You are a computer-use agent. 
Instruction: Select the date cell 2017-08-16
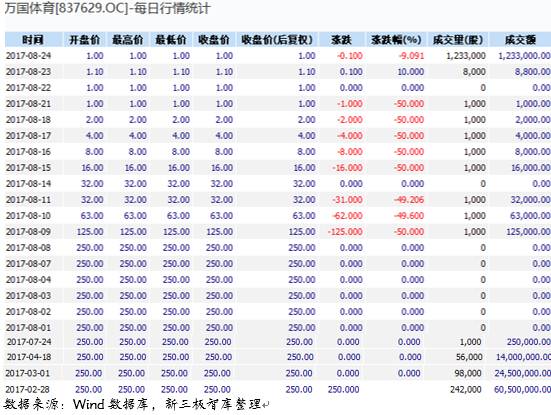pyautogui.click(x=28, y=151)
